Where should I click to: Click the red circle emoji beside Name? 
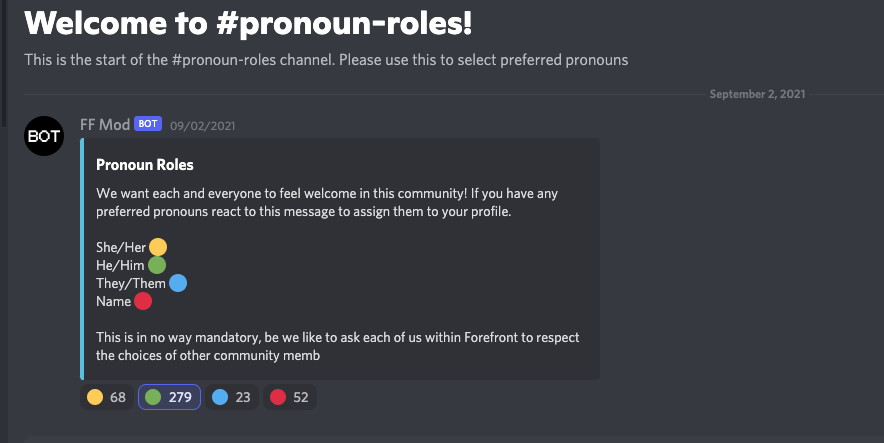[x=143, y=301]
